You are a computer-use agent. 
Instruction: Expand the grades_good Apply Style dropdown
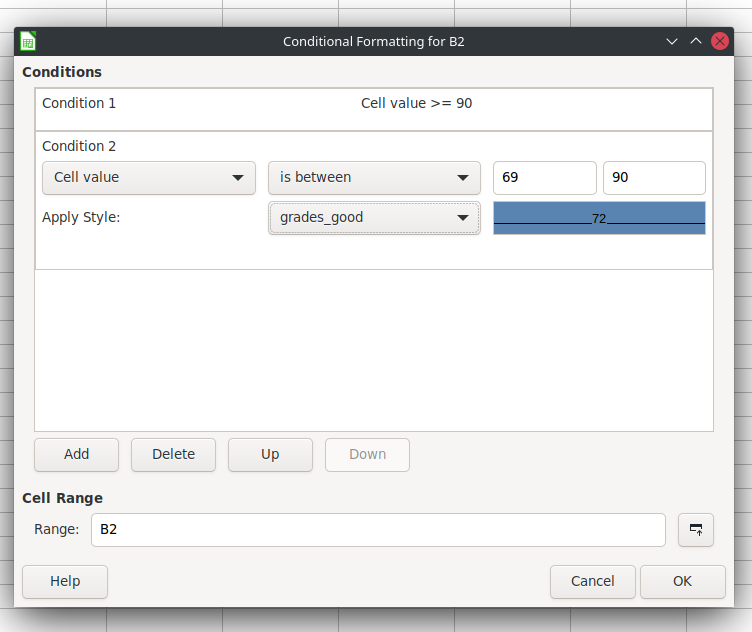(374, 218)
